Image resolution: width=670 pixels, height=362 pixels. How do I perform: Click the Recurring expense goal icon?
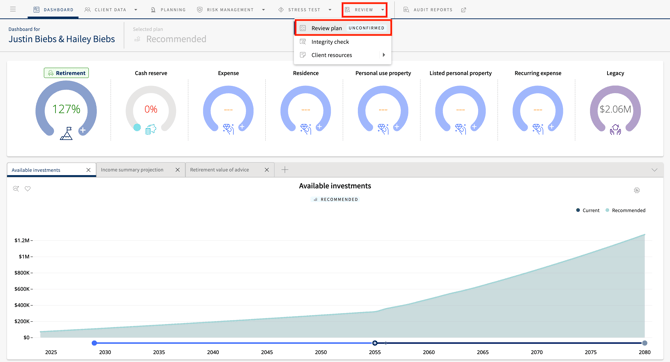click(x=538, y=129)
